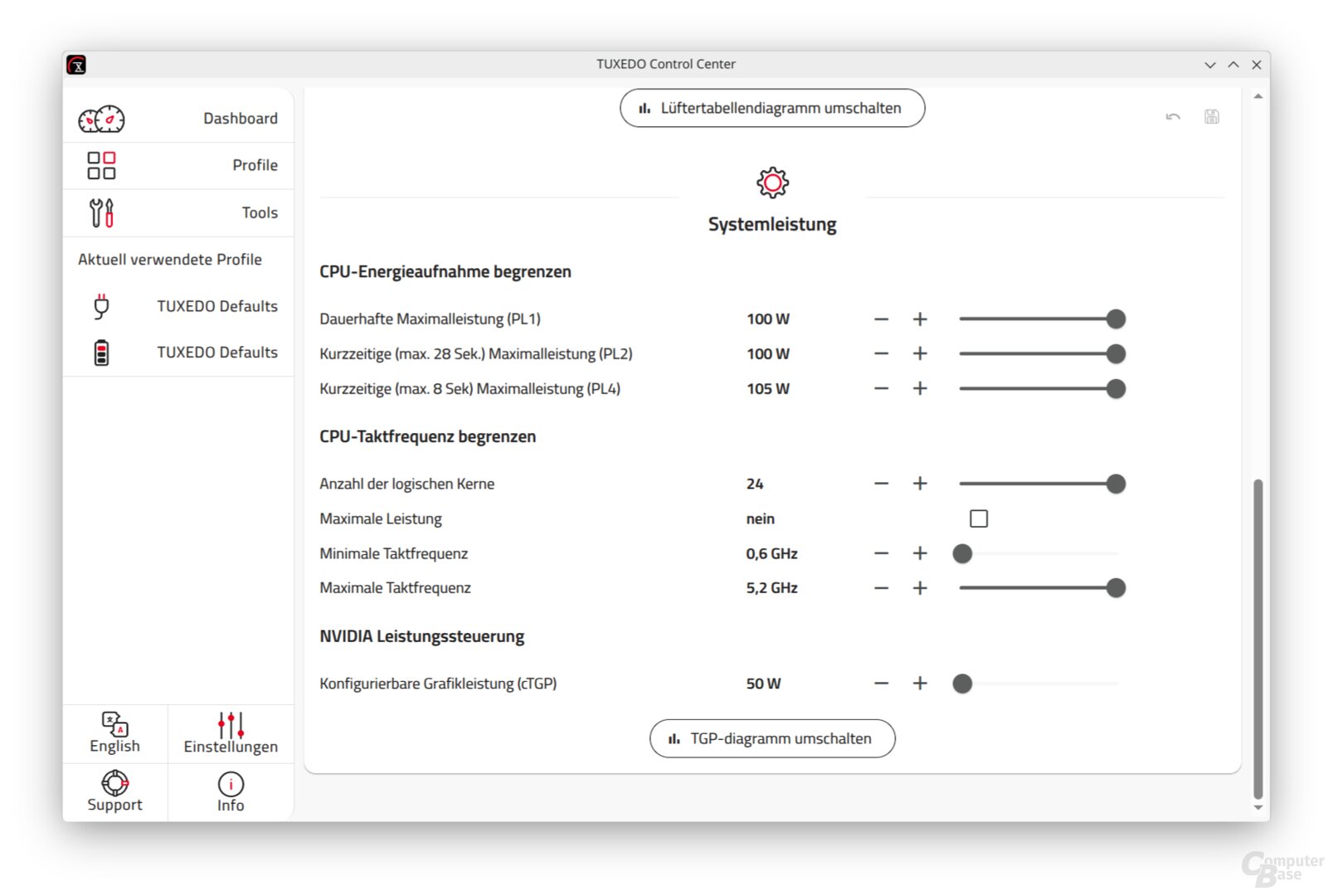Screen dimensions: 1333x896
Task: Click the PL1 Dauerhafte Maximalleistung slider handle
Action: [1116, 319]
